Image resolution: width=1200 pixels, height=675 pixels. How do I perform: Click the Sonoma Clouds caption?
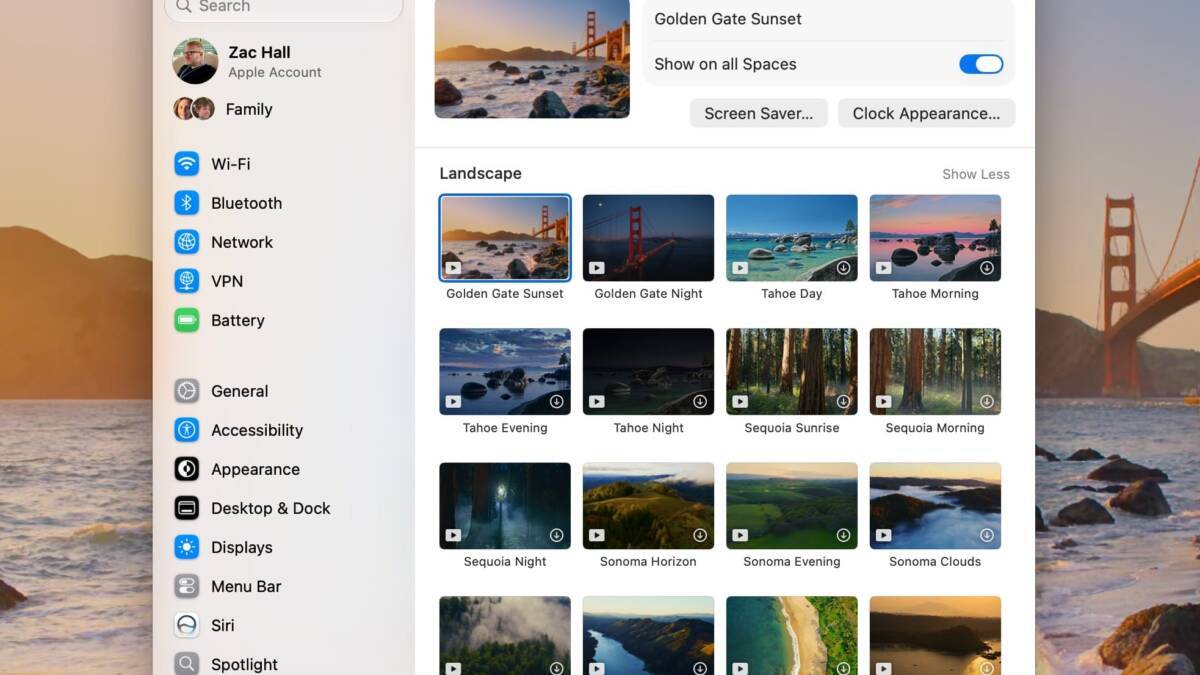(935, 562)
